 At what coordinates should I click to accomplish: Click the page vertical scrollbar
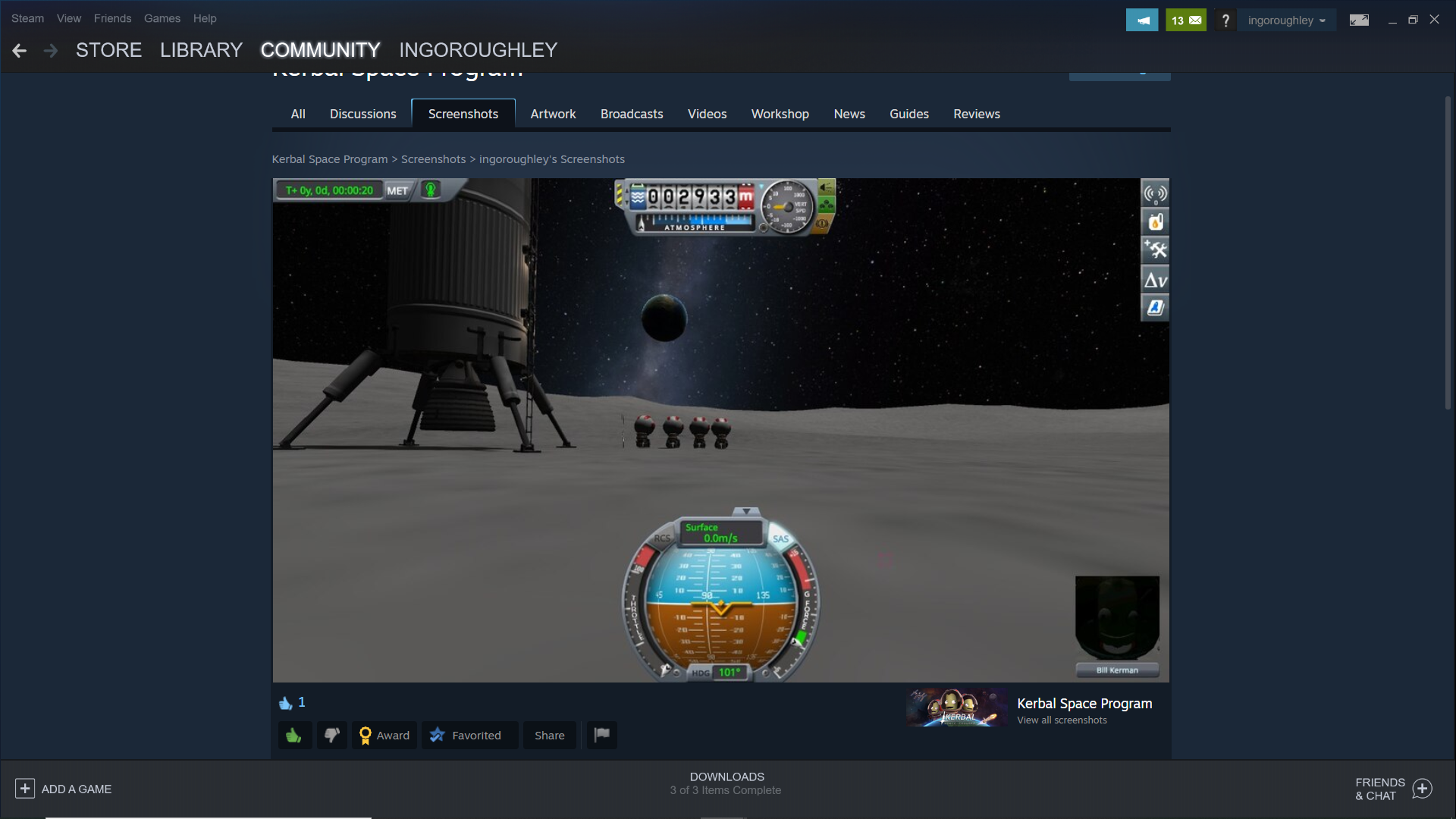tap(1448, 254)
